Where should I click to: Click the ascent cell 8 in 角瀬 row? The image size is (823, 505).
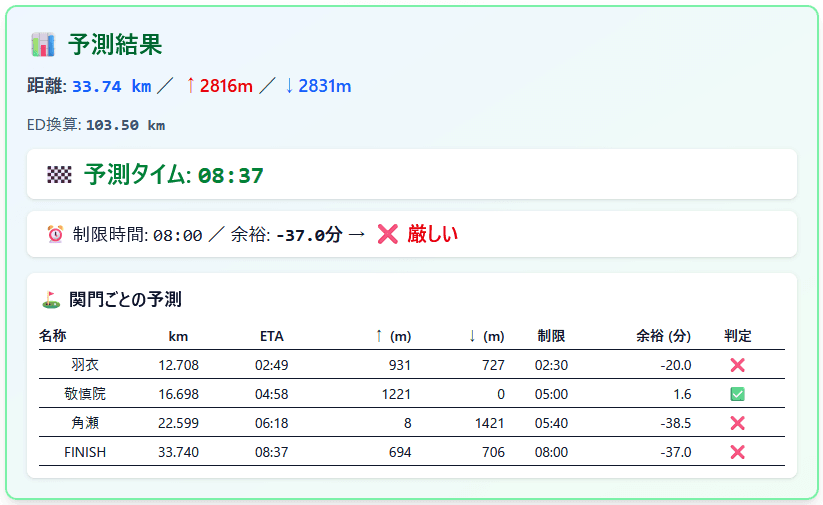[x=408, y=423]
